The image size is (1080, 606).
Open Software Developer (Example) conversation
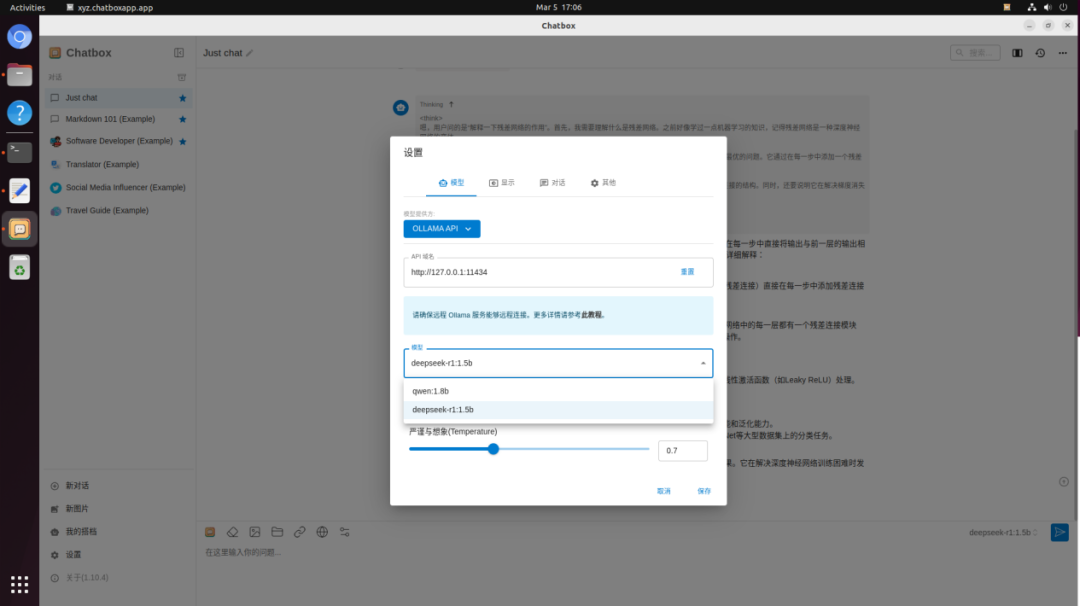click(x=118, y=141)
